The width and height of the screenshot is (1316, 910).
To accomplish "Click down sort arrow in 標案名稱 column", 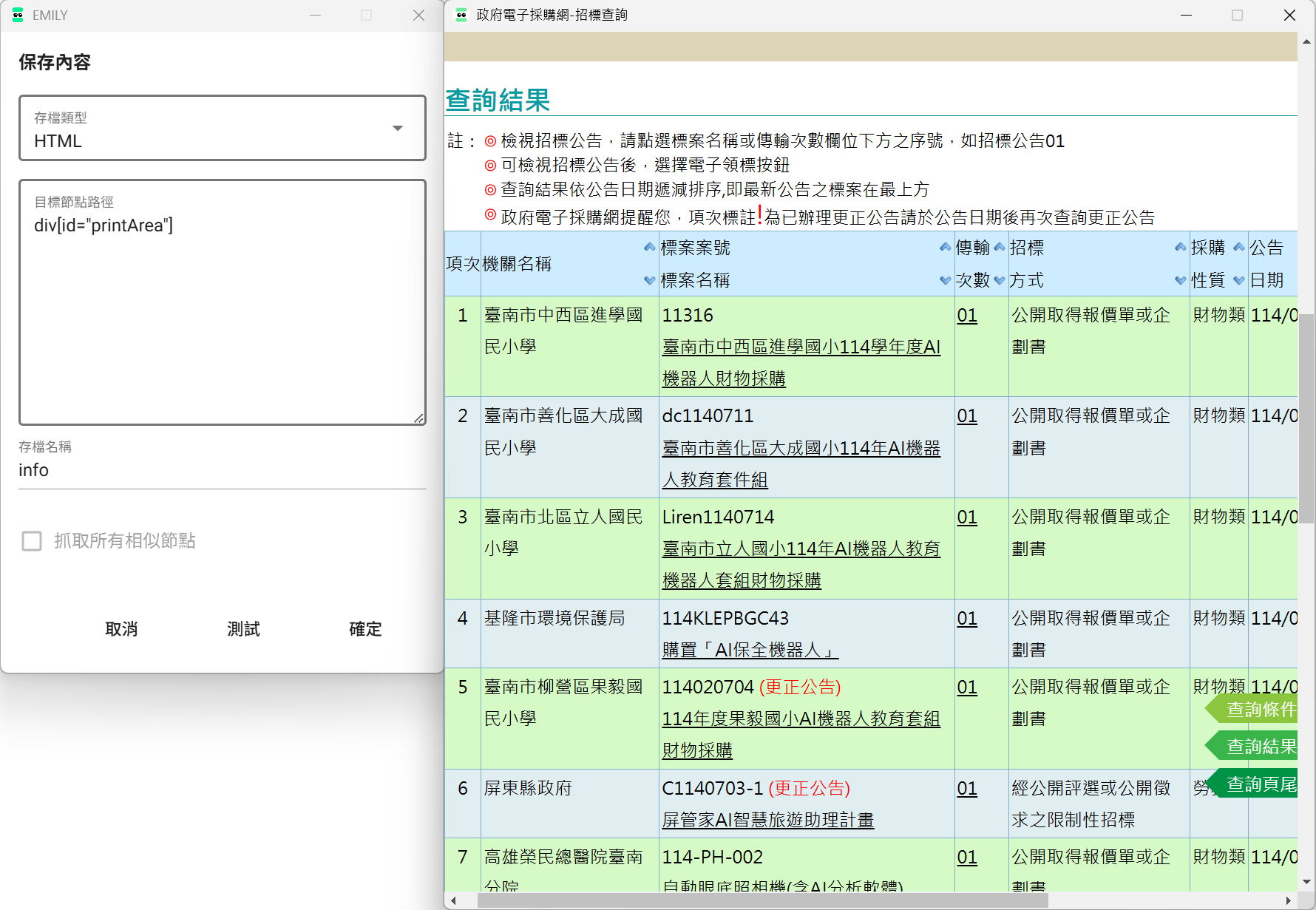I will (945, 280).
